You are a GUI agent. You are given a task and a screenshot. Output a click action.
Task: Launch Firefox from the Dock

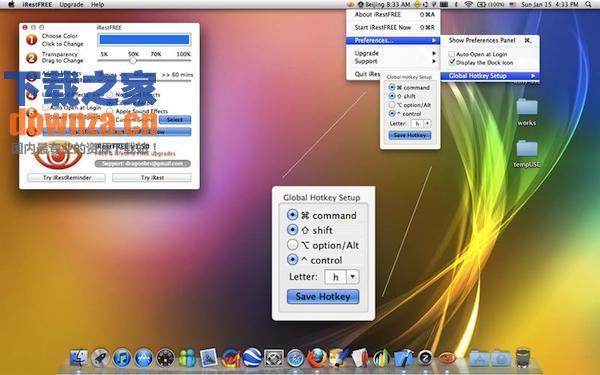click(317, 359)
